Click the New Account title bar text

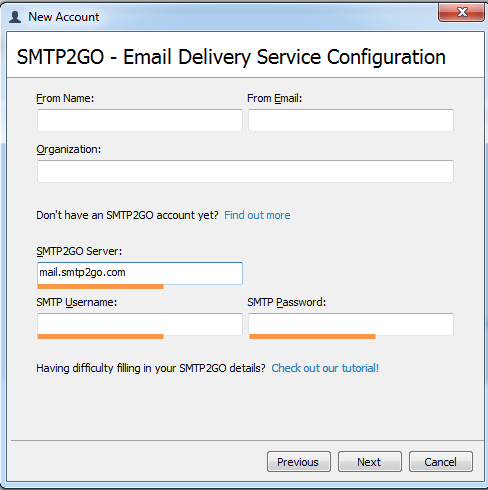[x=64, y=17]
